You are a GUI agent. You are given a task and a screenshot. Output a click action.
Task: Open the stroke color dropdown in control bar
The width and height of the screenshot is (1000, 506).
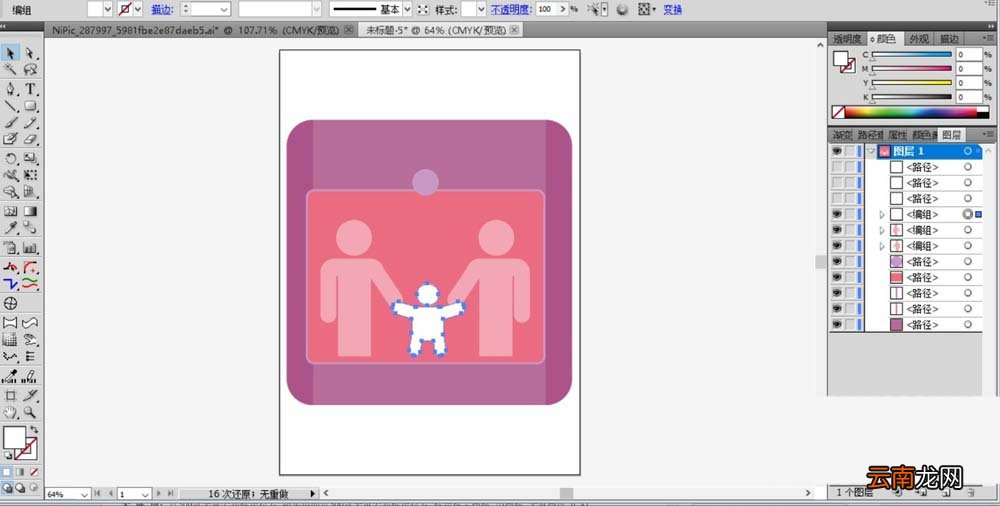(x=138, y=10)
